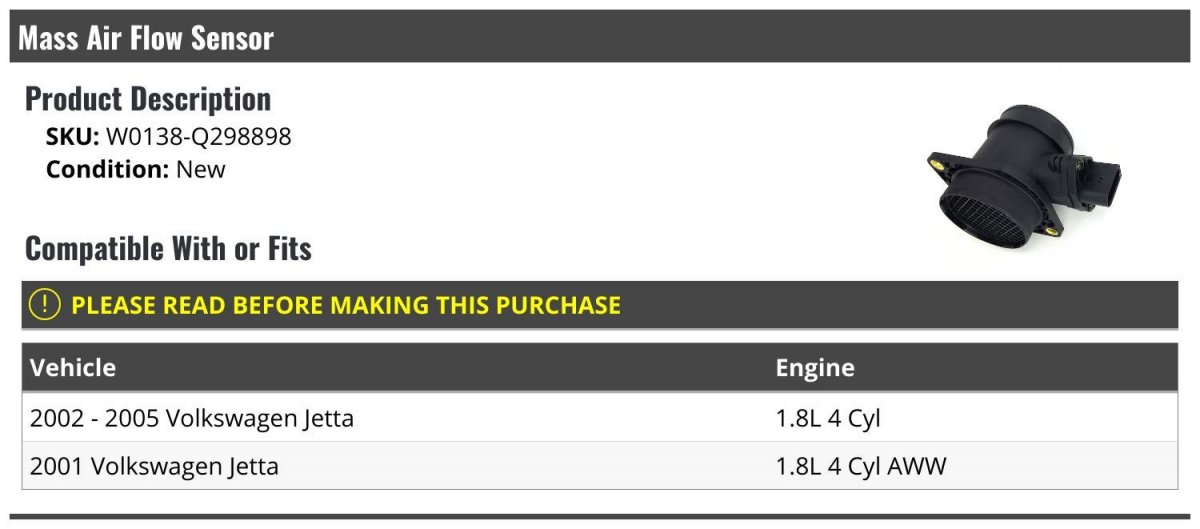This screenshot has width=1200, height=529.
Task: Sort by the Engine column header
Action: click(x=815, y=367)
